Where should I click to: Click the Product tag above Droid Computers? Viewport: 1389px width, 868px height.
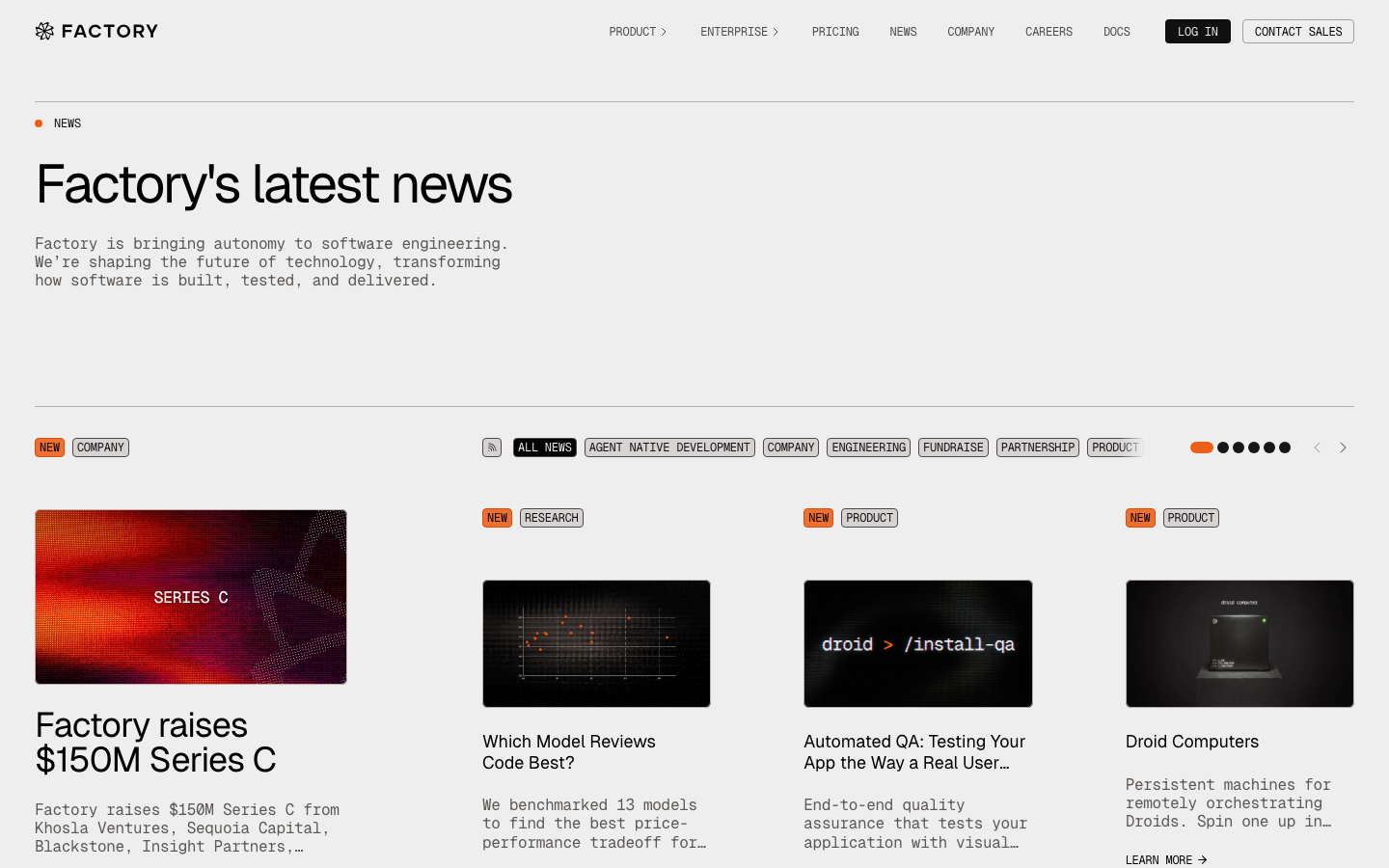pos(1191,518)
